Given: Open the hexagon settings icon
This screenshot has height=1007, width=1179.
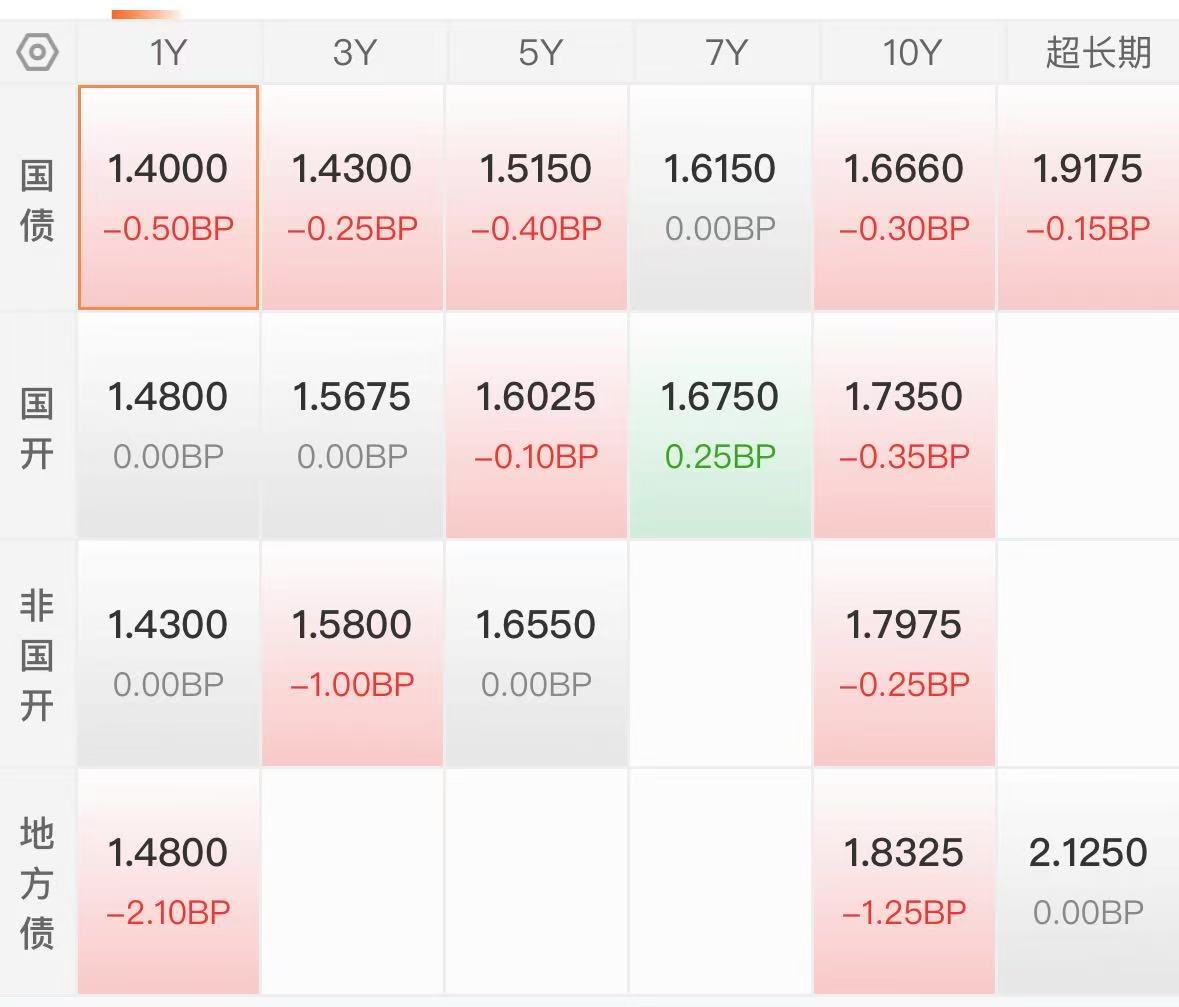Looking at the screenshot, I should click(38, 53).
